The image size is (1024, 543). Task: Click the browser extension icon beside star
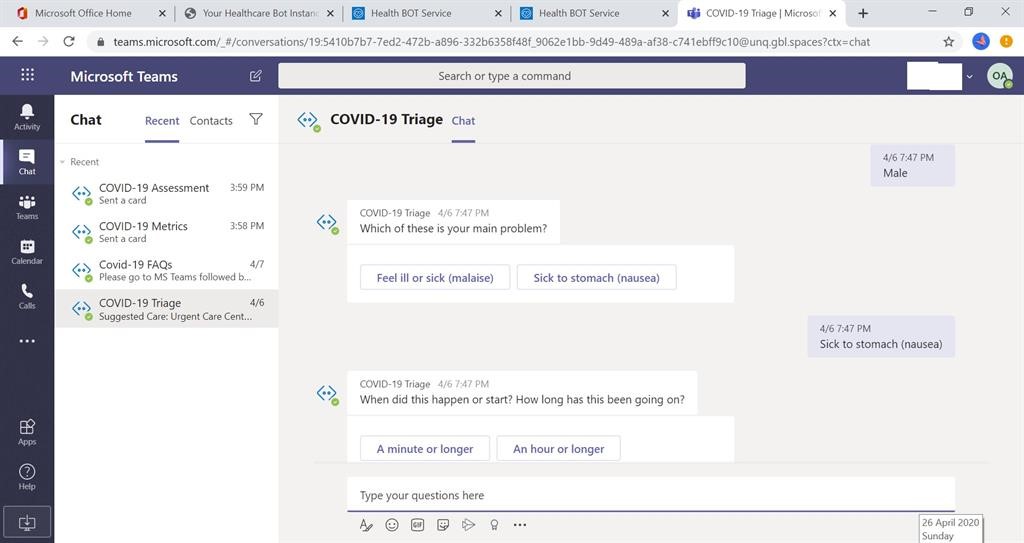(x=981, y=41)
